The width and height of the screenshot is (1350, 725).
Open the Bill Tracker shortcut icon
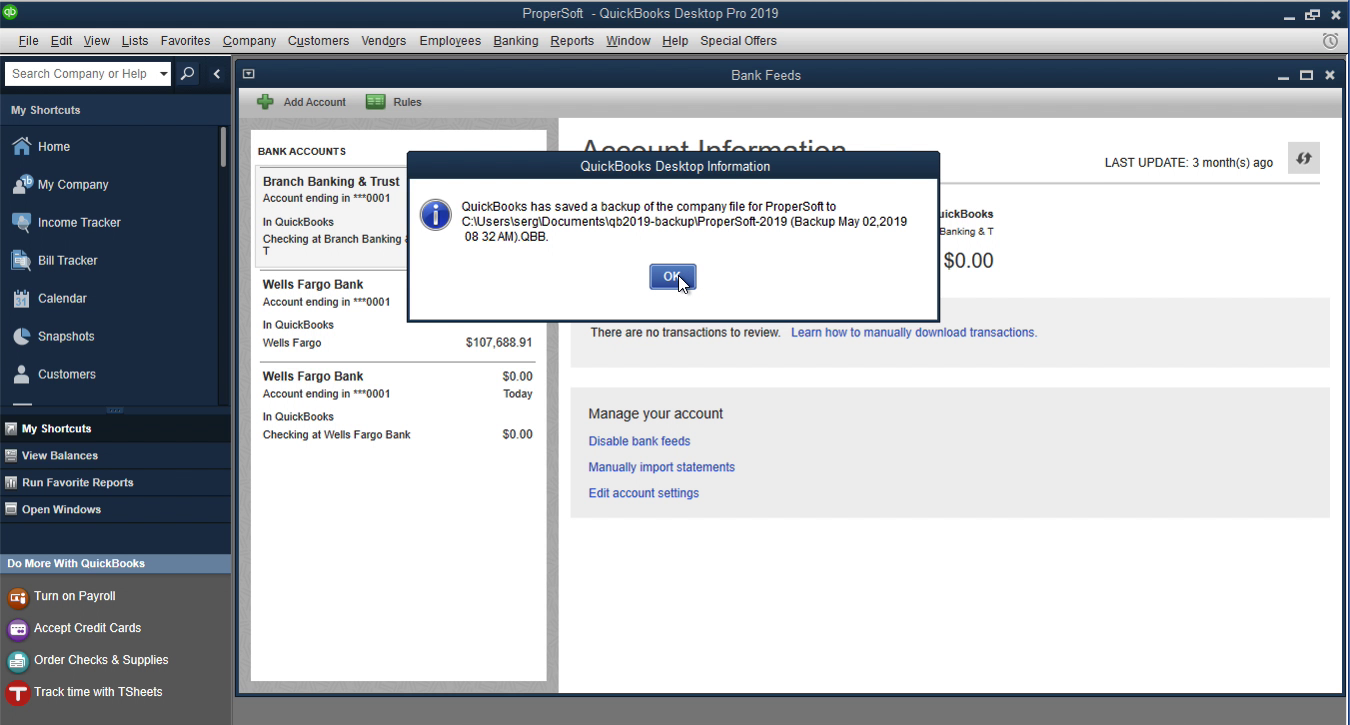click(21, 260)
